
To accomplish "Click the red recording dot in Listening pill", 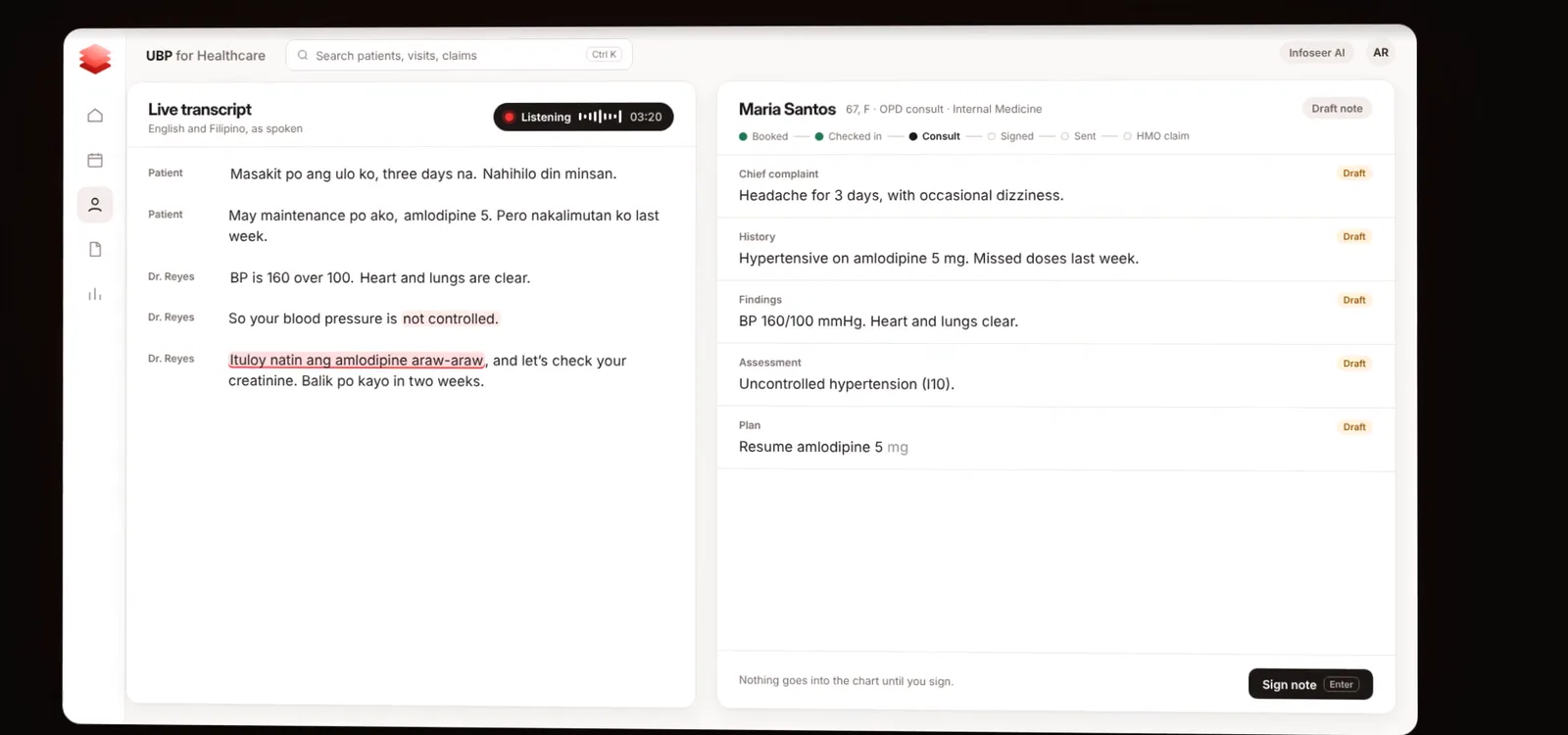I will (510, 117).
